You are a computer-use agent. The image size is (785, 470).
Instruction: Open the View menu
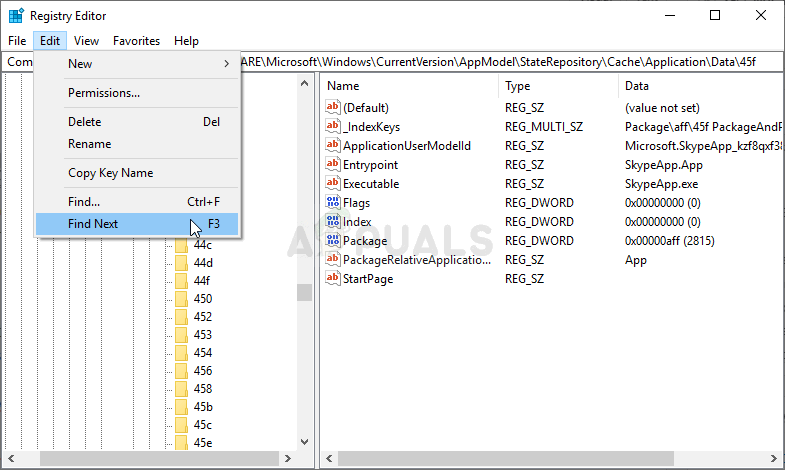coord(86,41)
